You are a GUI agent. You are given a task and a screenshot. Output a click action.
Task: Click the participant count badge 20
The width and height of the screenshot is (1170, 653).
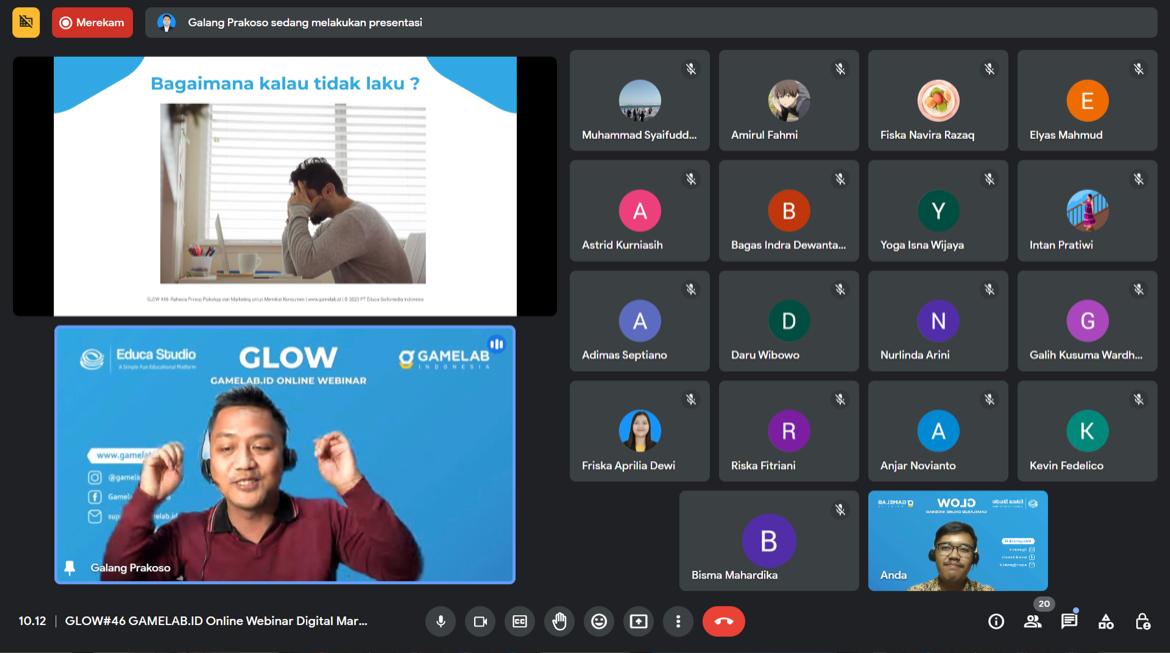[x=1044, y=604]
